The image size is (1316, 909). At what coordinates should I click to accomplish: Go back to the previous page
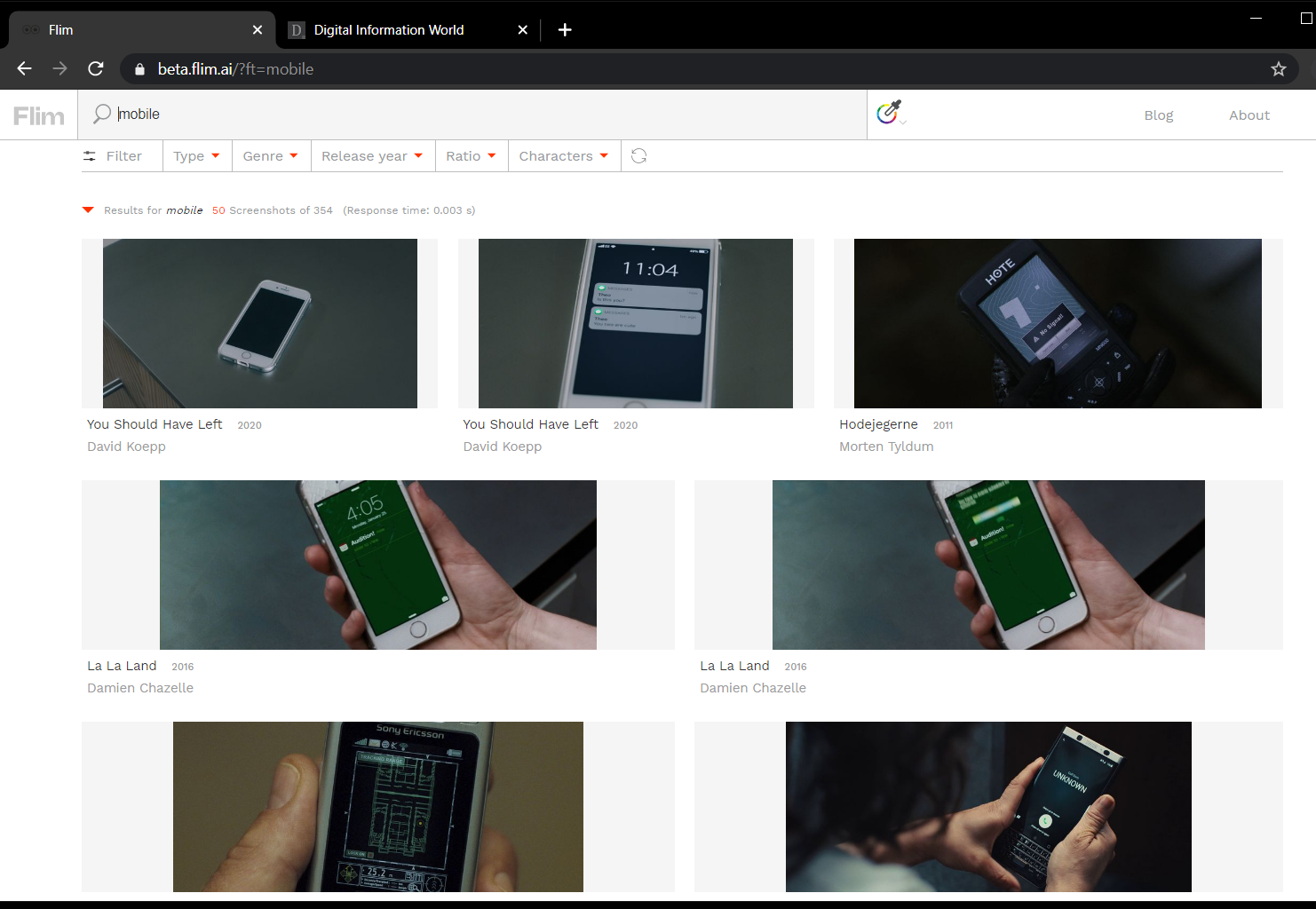pos(24,68)
